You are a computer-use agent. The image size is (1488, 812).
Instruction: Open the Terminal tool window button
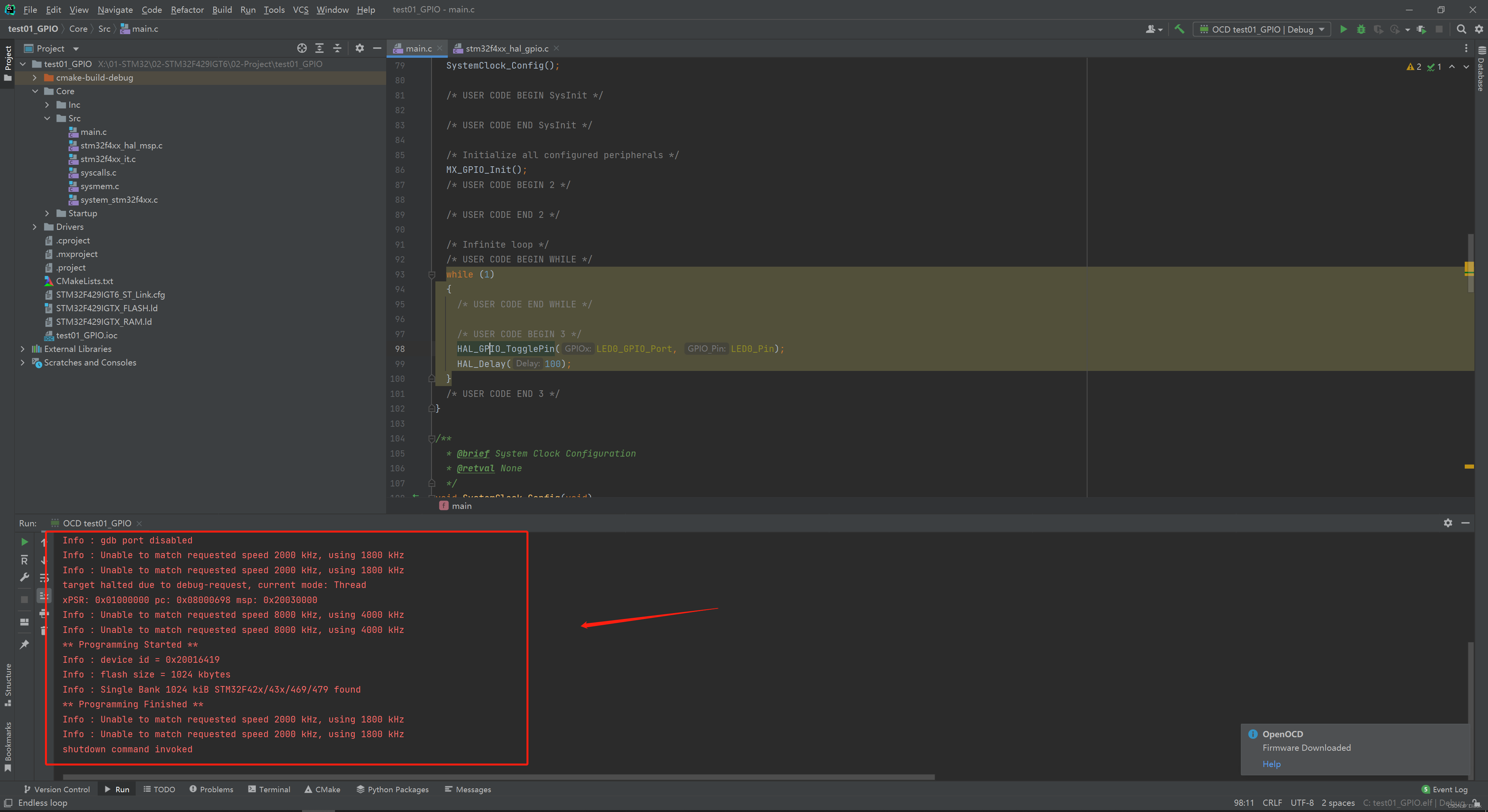pyautogui.click(x=269, y=790)
